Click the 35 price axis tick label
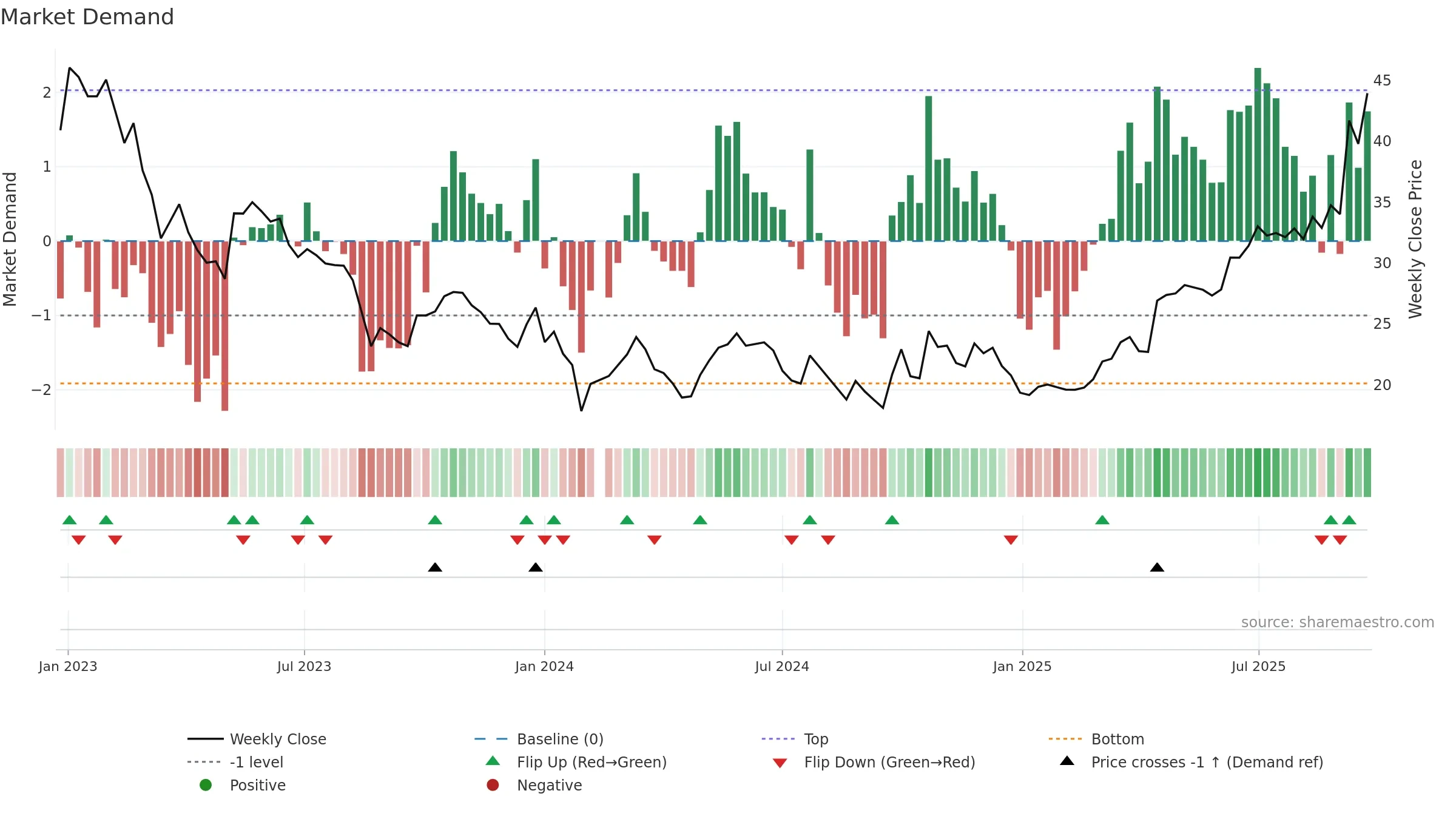The width and height of the screenshot is (1456, 819). [x=1382, y=202]
